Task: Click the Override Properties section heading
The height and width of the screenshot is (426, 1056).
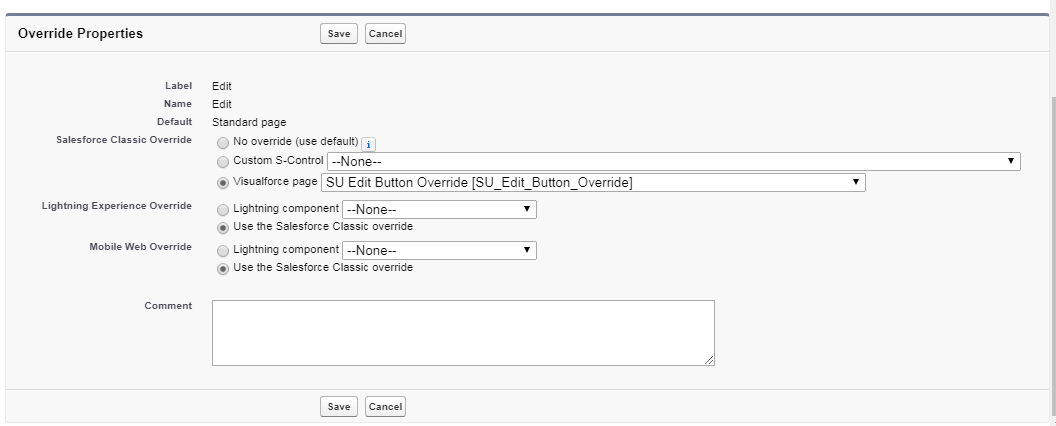Action: (x=81, y=34)
